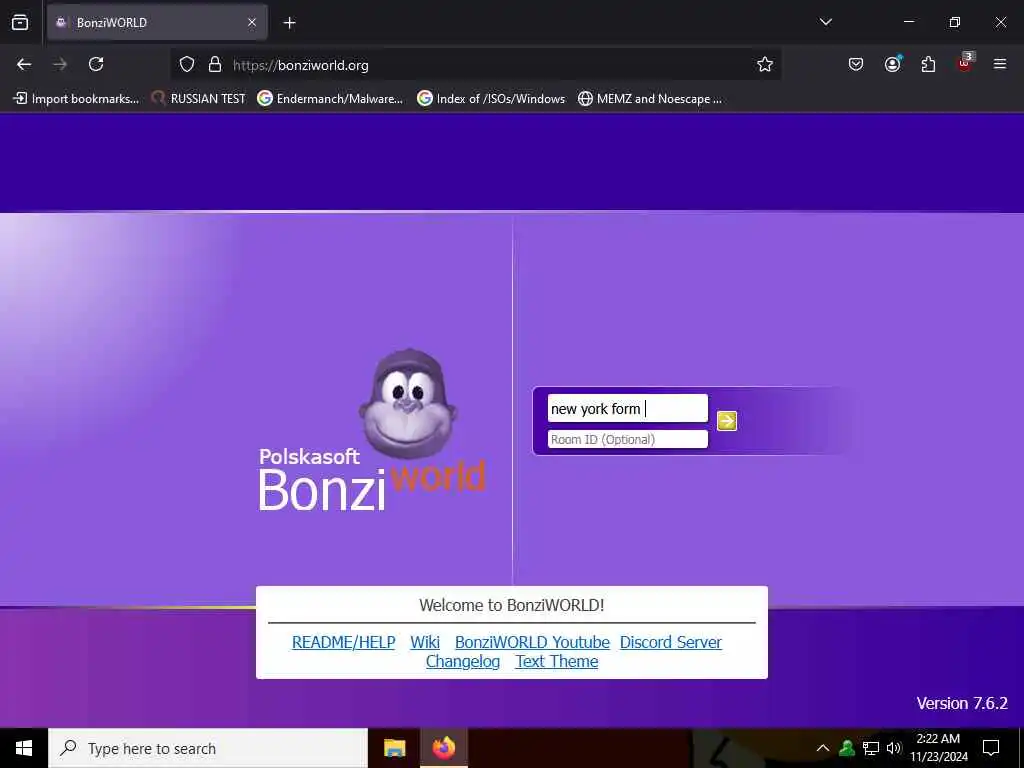Open the README/HELP link
The image size is (1024, 768).
tap(344, 643)
